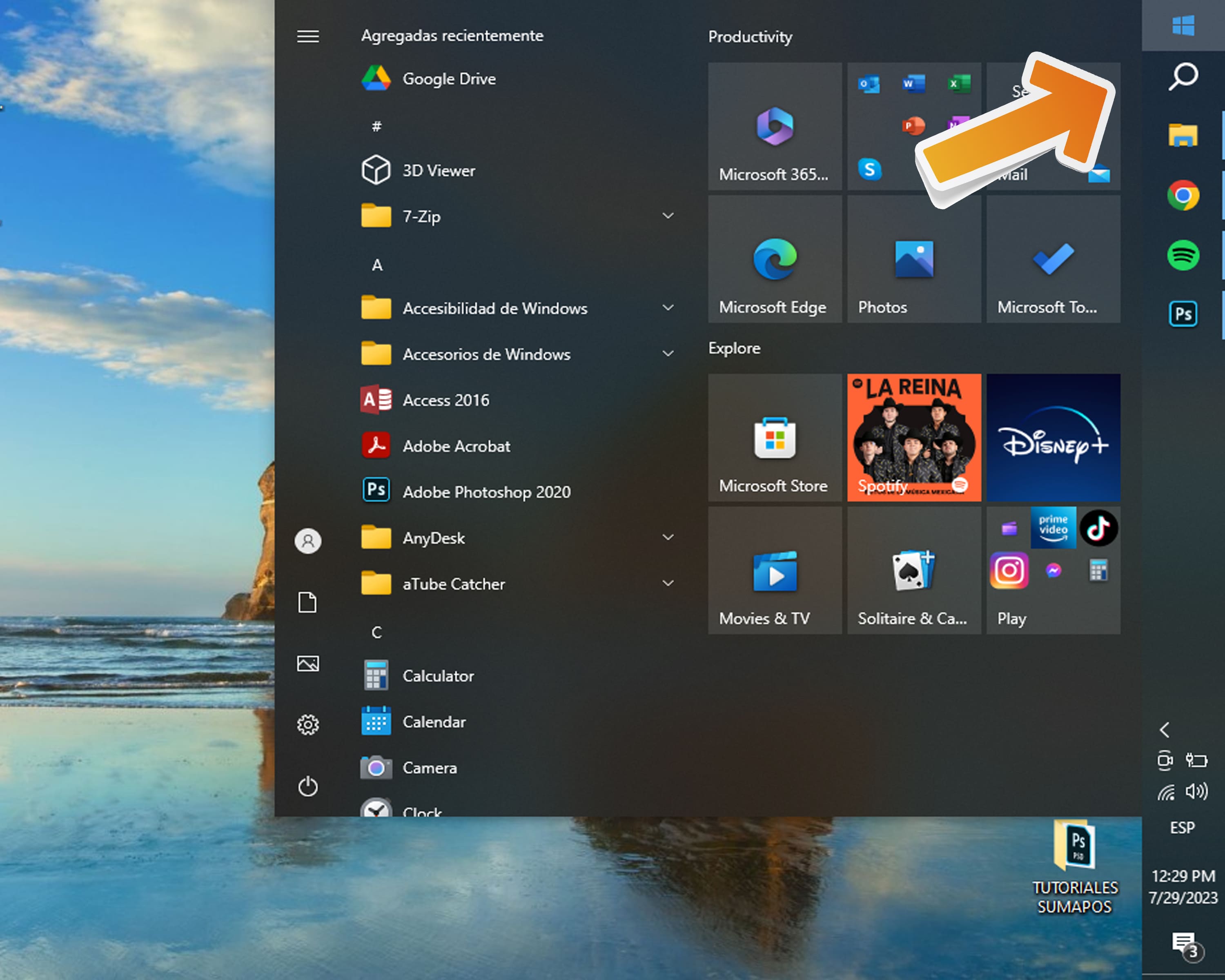This screenshot has width=1225, height=980.
Task: Open the Settings gear icon
Action: 307,724
